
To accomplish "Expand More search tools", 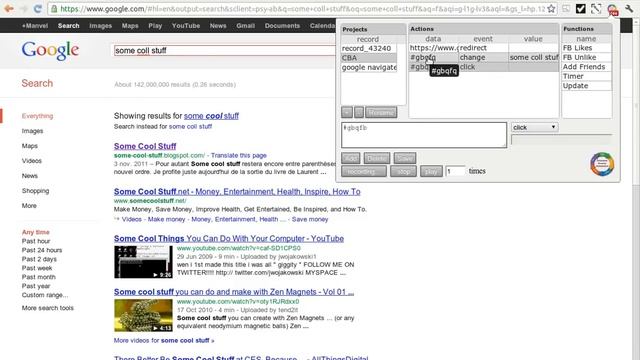I will click(48, 308).
